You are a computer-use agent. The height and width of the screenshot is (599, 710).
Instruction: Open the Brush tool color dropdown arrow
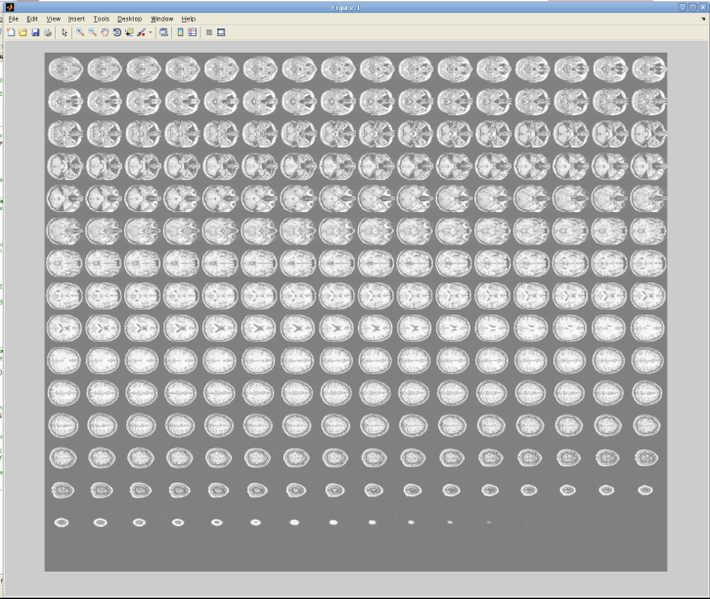[150, 32]
